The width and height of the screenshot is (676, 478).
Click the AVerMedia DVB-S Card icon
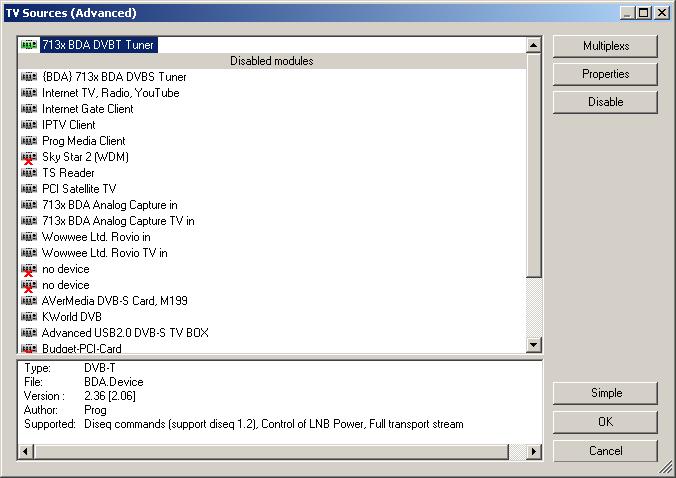(28, 301)
